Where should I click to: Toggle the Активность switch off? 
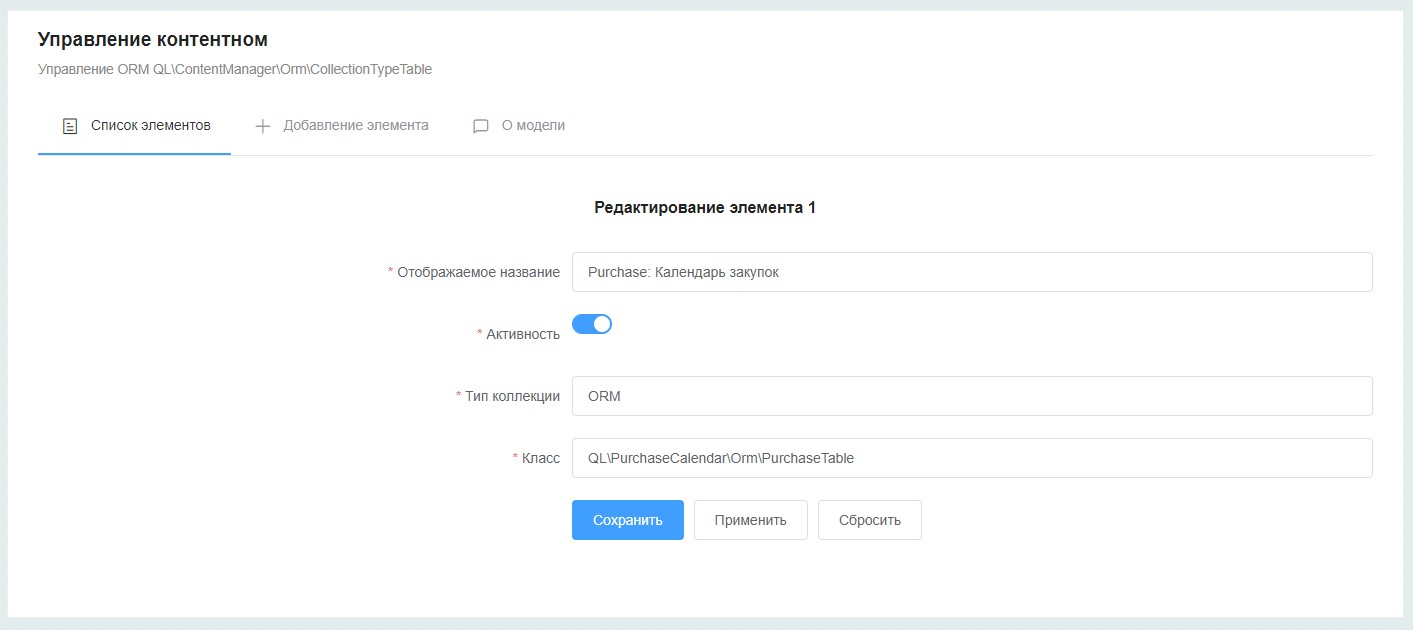click(x=592, y=324)
